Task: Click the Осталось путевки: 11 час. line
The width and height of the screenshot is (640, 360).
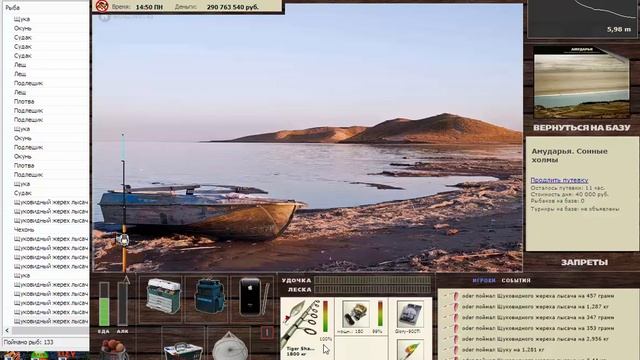Action: coord(568,188)
